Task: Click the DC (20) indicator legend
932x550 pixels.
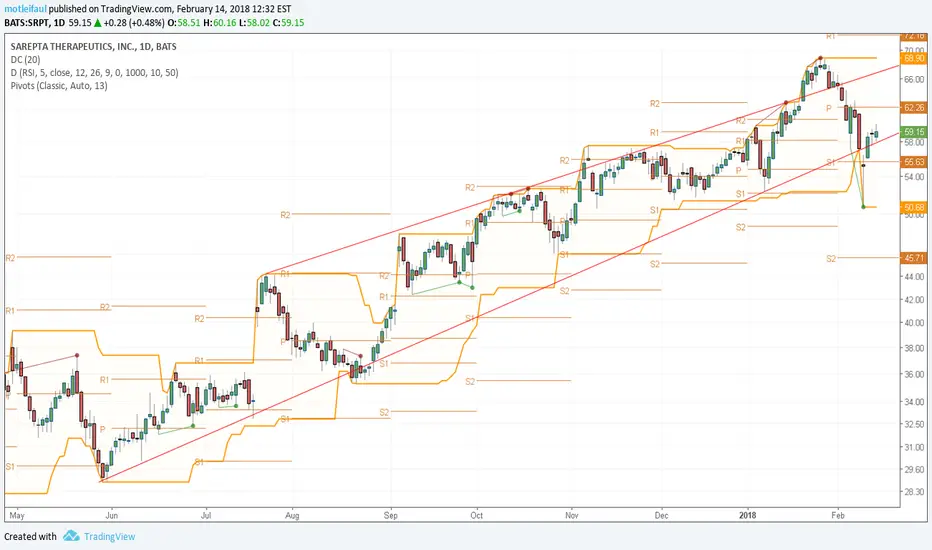Action: (26, 59)
